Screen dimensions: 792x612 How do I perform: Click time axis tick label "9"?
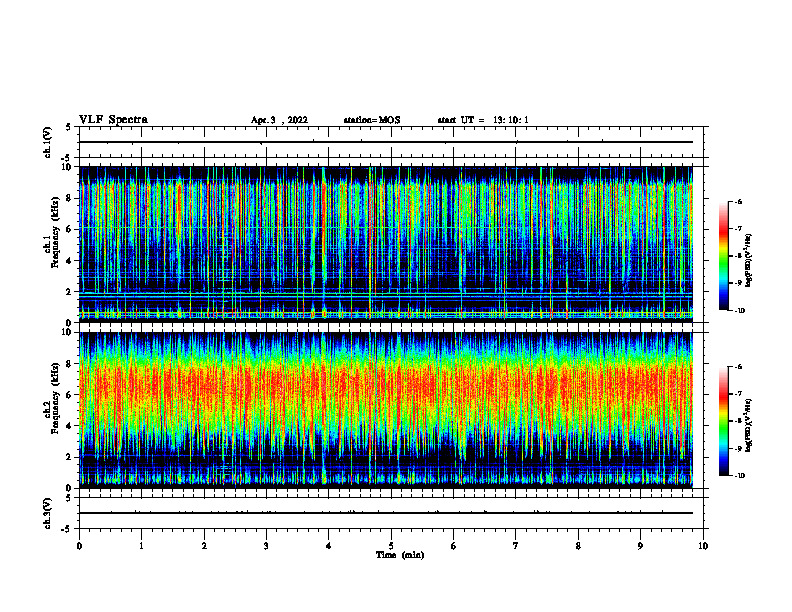click(x=640, y=546)
